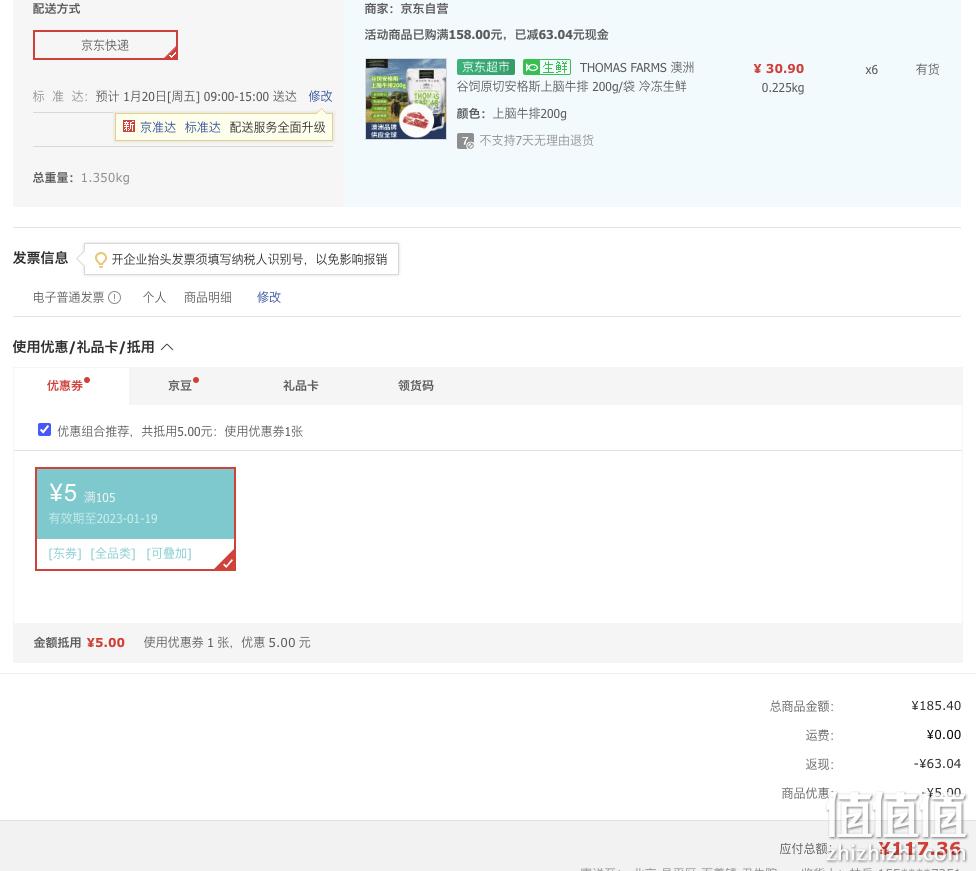The height and width of the screenshot is (871, 976).
Task: Click 修改 link for invoice info
Action: pyautogui.click(x=269, y=298)
